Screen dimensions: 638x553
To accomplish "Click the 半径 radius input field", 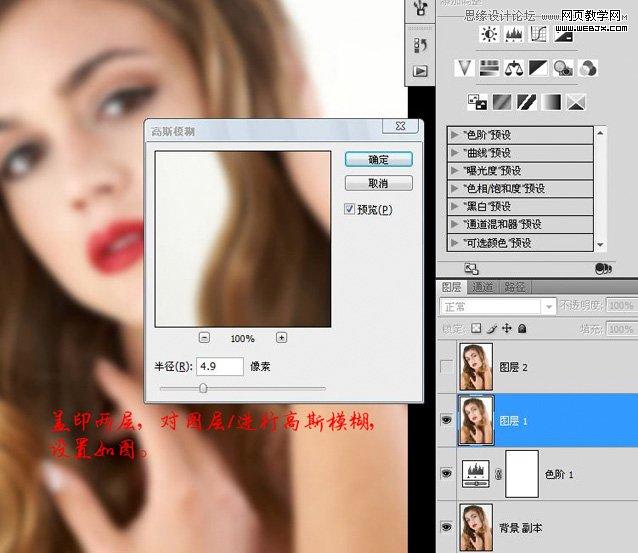I will tap(220, 366).
